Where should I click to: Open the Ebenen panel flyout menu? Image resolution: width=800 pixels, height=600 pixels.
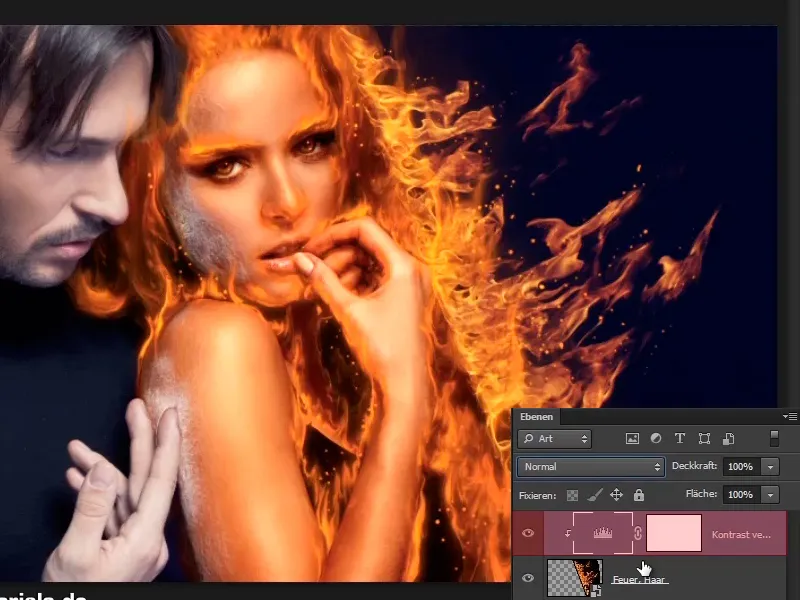point(790,417)
